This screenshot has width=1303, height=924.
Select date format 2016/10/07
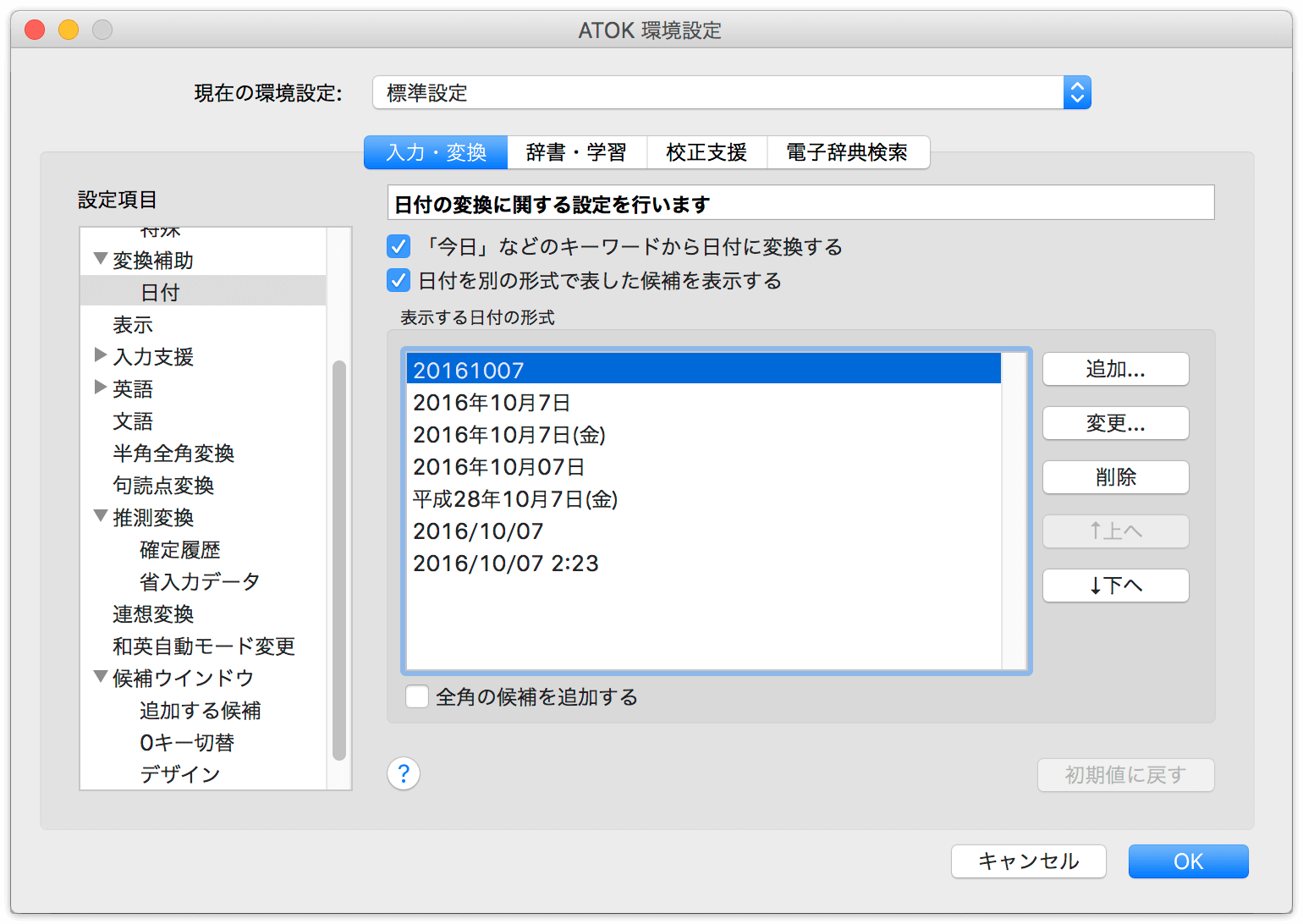(x=704, y=531)
